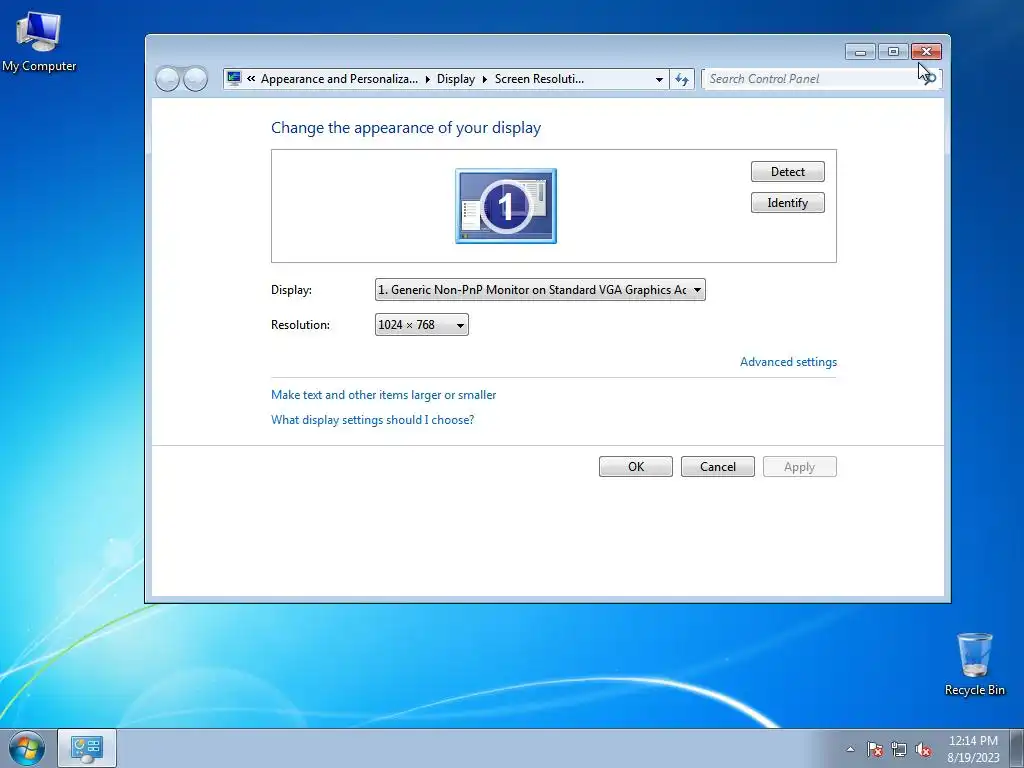Viewport: 1024px width, 768px height.
Task: Expand arrow after Appearance and Personalization
Action: [x=427, y=79]
